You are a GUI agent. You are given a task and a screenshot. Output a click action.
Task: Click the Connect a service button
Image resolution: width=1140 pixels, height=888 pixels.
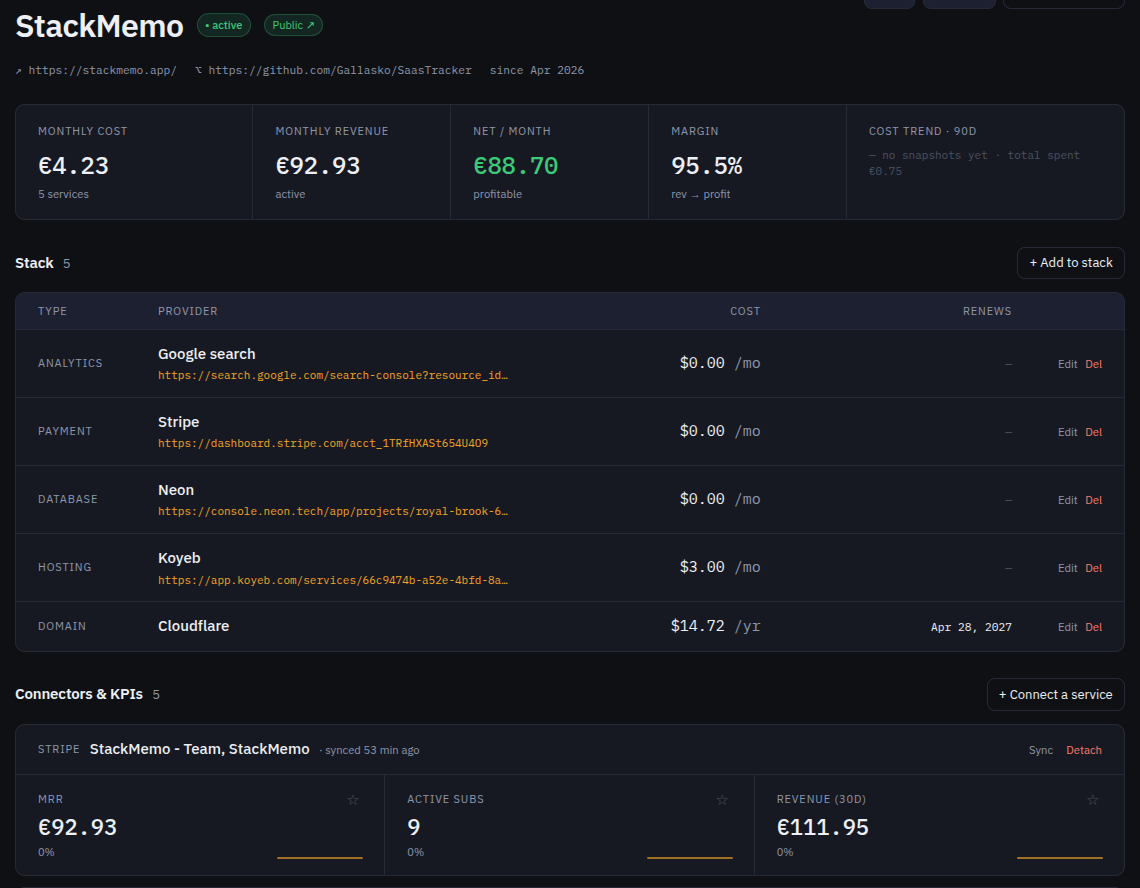(1055, 695)
